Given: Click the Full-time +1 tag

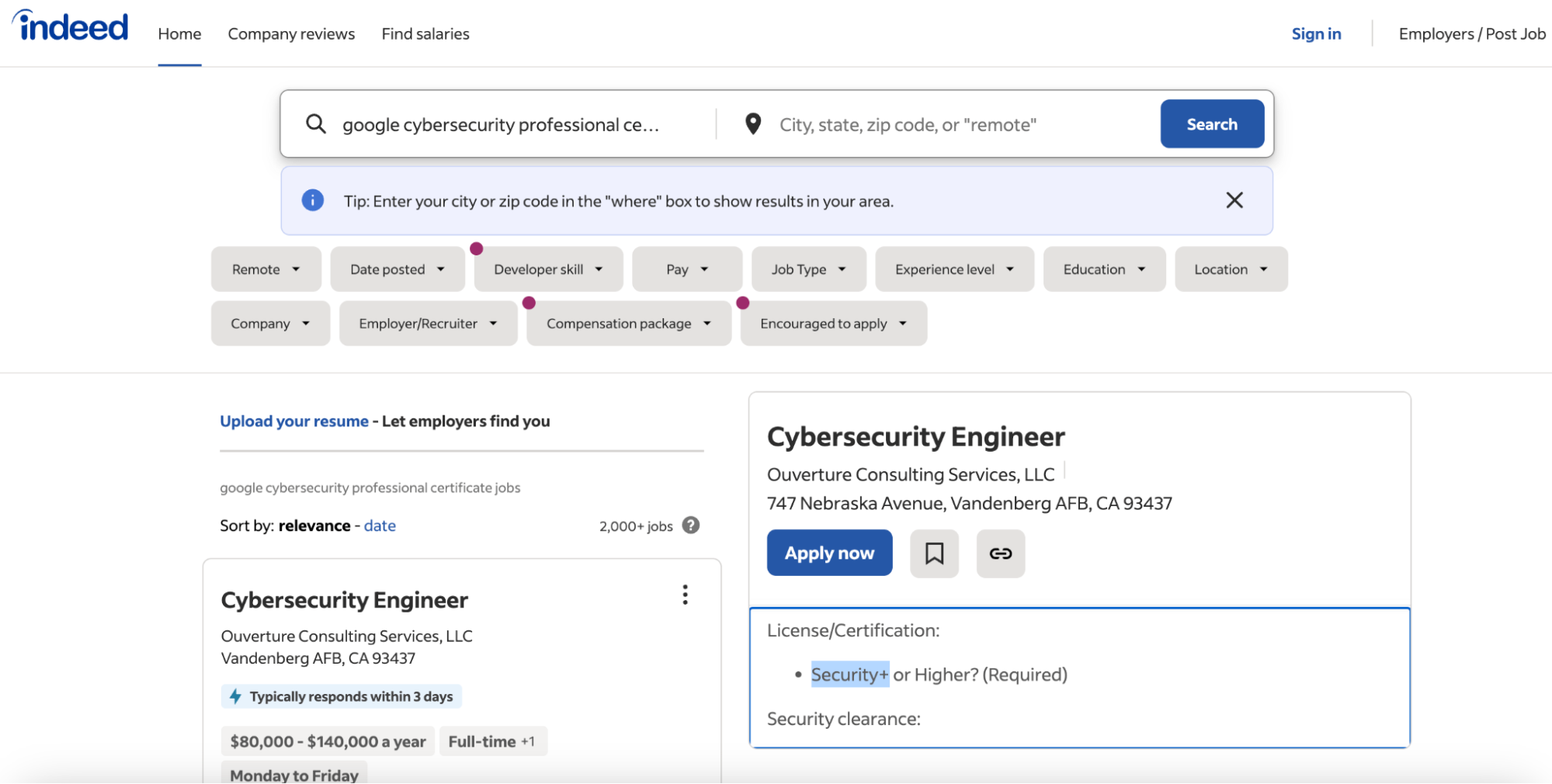Looking at the screenshot, I should [x=492, y=741].
